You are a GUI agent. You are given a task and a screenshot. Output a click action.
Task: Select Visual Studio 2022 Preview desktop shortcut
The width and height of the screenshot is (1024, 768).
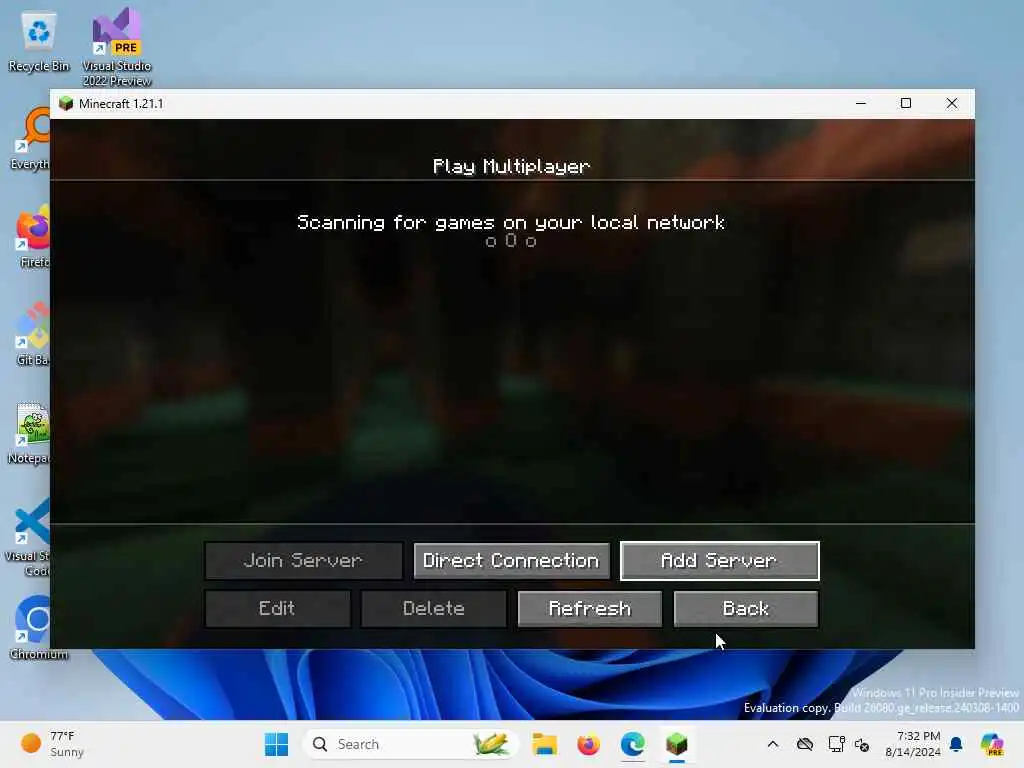coord(117,47)
